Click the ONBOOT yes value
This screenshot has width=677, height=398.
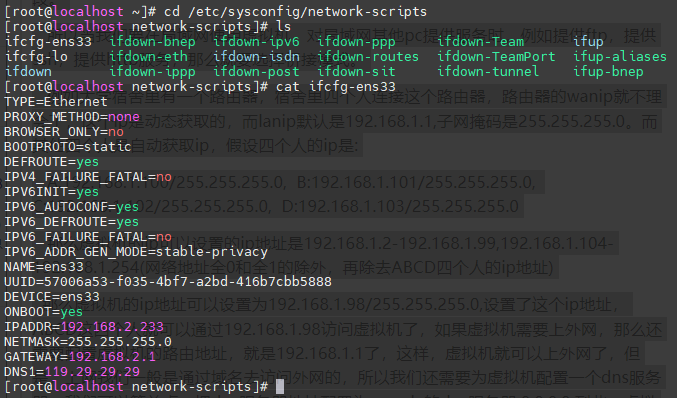(x=72, y=312)
